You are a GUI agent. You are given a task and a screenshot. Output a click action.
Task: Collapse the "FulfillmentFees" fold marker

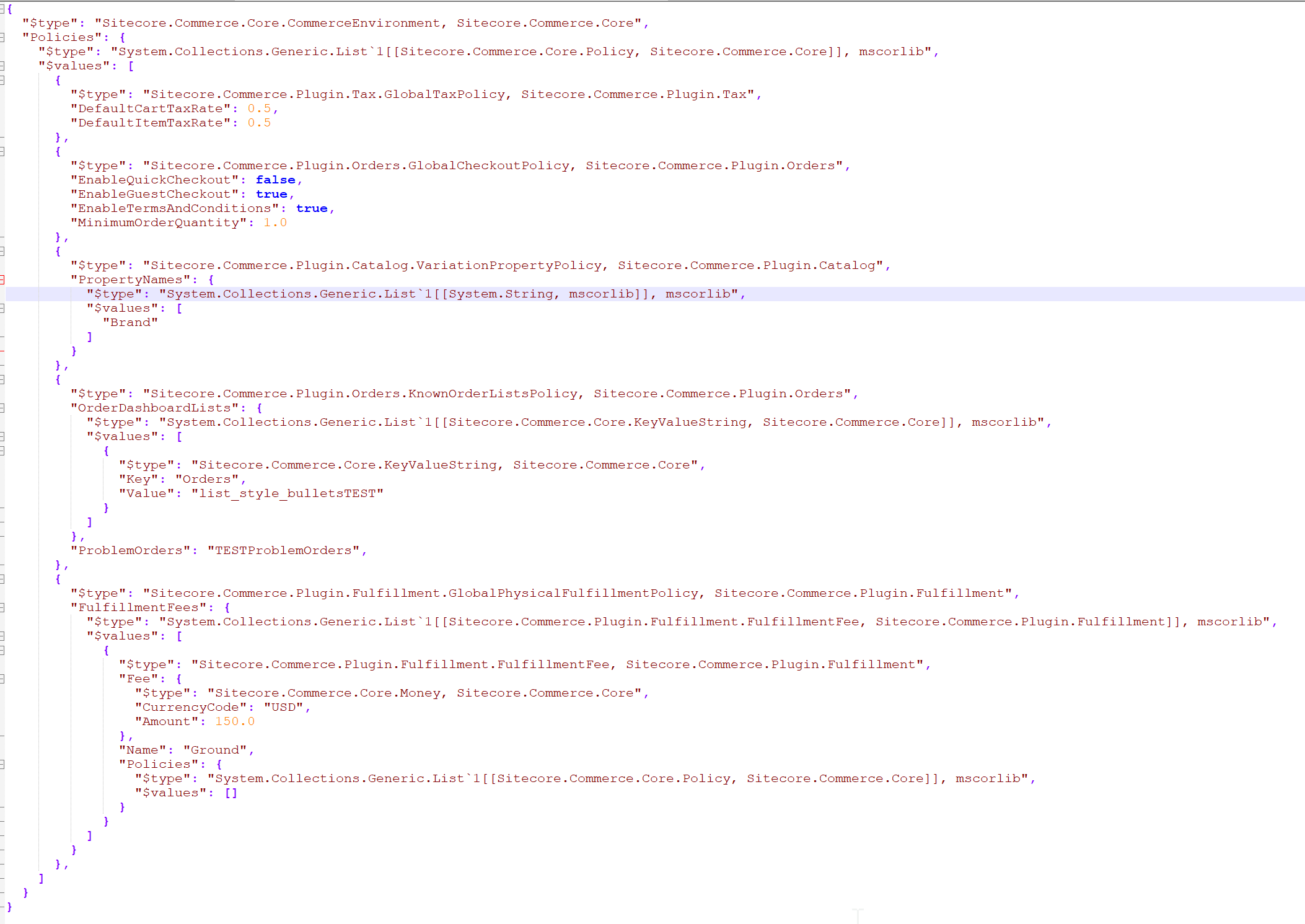(x=2, y=607)
